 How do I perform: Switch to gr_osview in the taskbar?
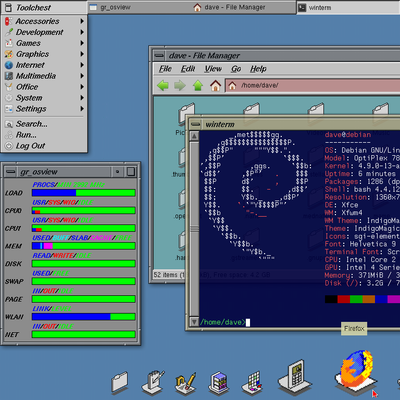pos(140,7)
